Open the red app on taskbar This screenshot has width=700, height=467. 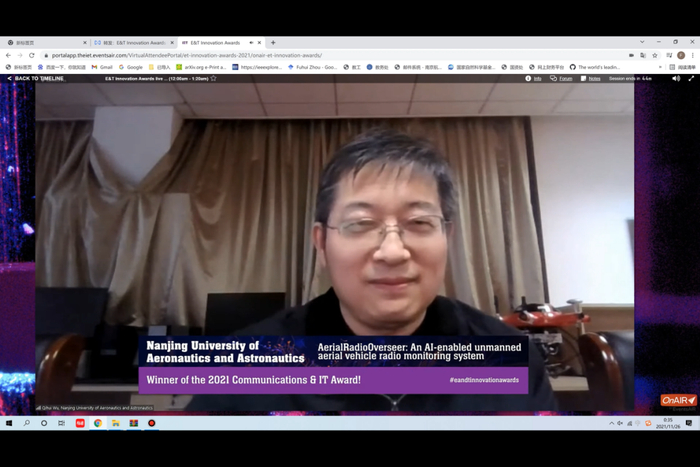pyautogui.click(x=80, y=423)
